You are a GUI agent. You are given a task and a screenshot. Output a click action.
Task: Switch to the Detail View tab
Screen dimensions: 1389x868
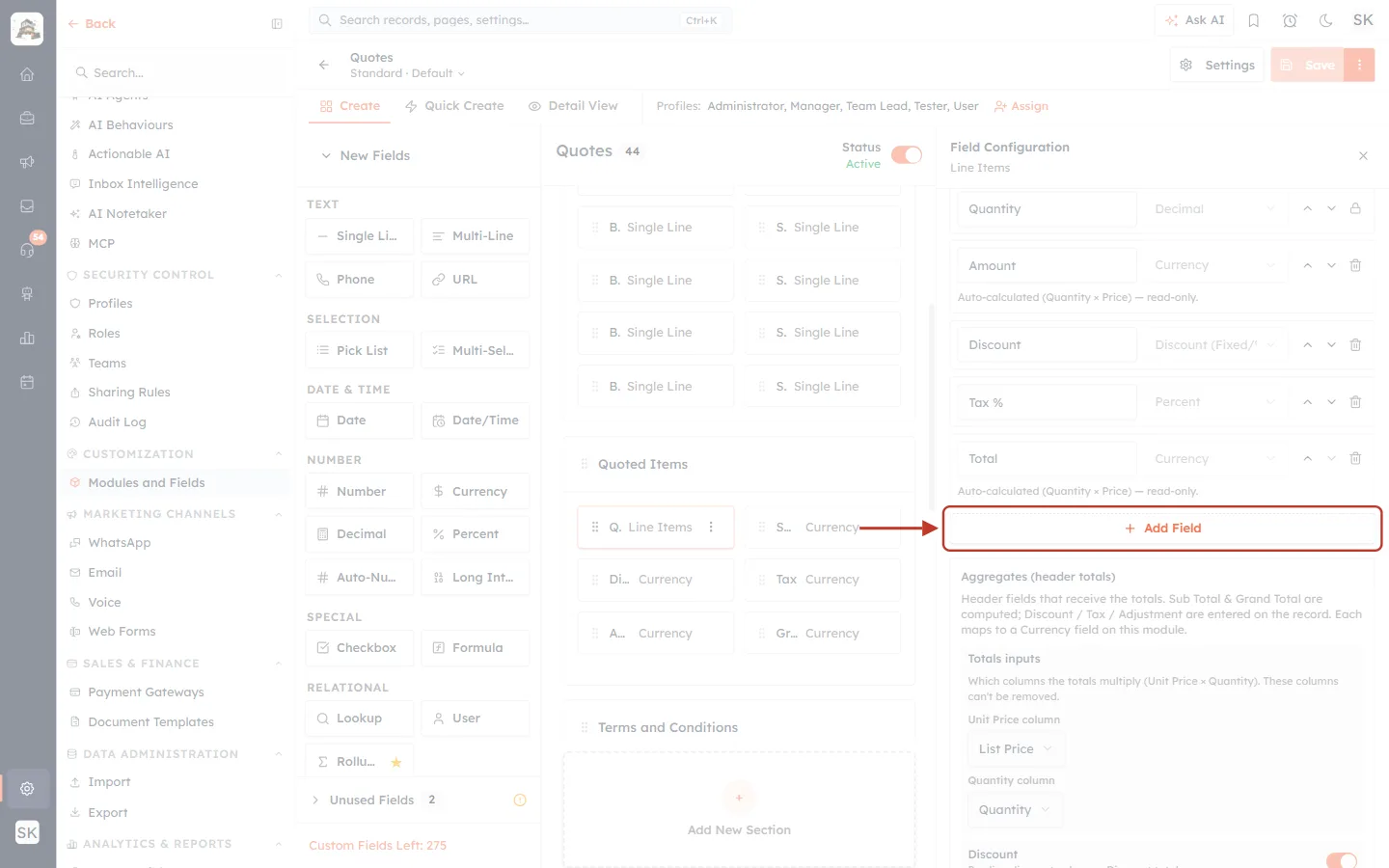[x=573, y=106]
